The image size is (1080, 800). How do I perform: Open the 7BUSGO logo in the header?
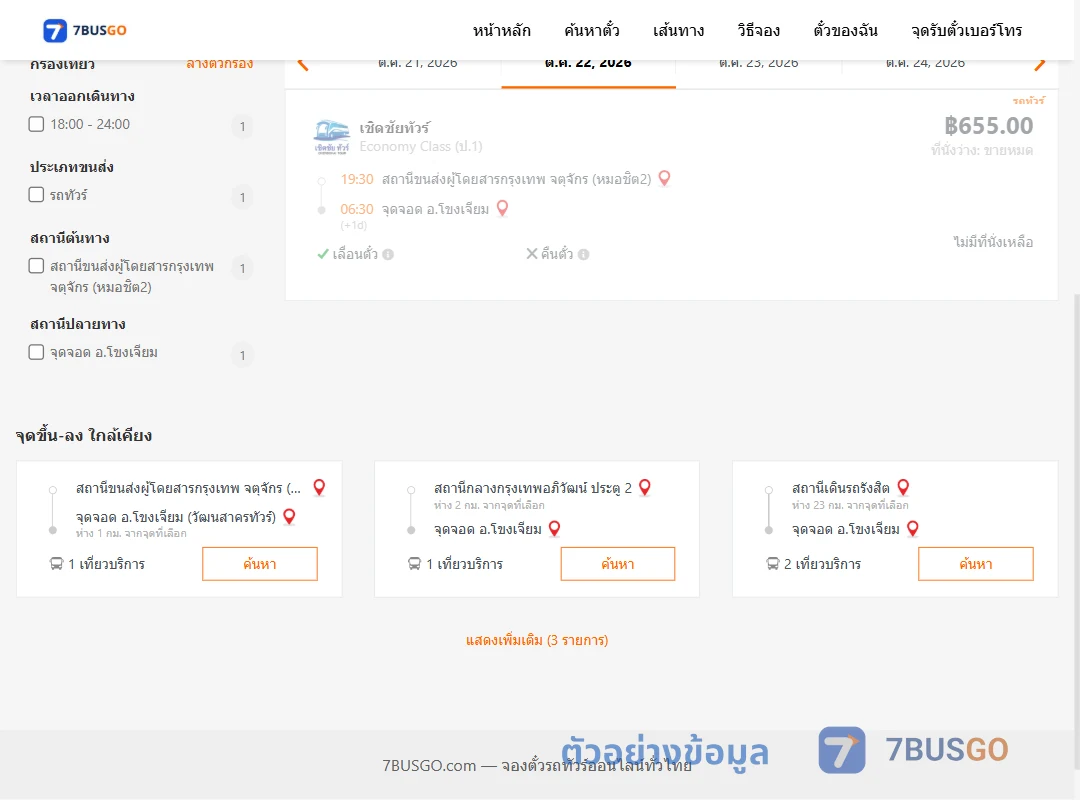[x=85, y=30]
